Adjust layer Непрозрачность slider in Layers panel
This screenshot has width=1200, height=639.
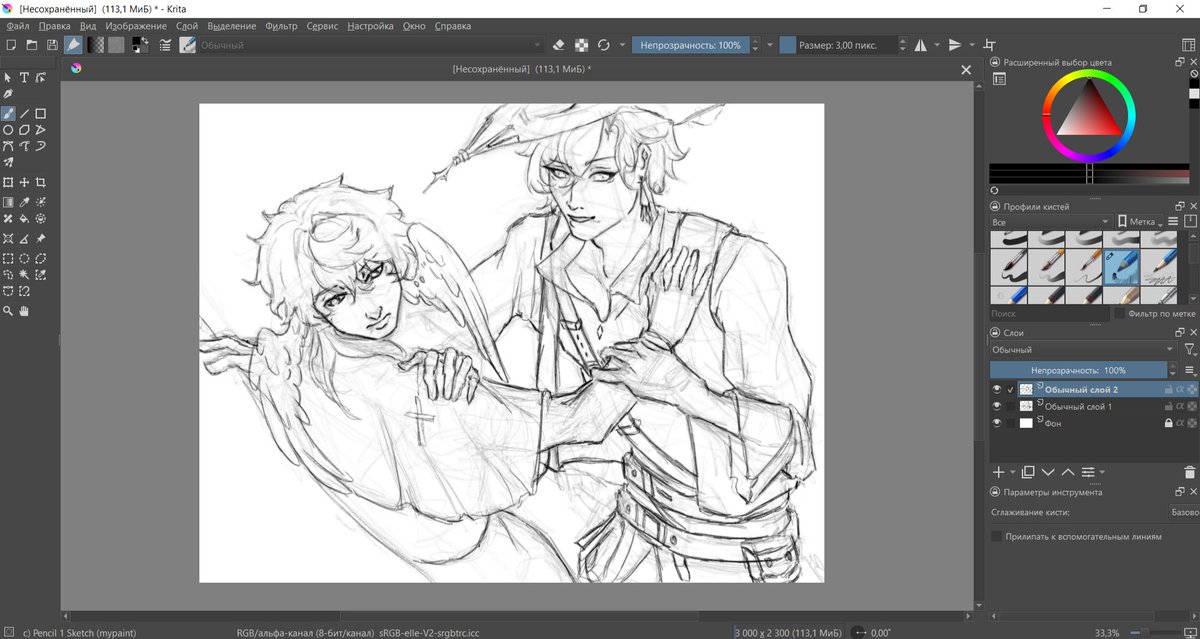pos(1079,370)
